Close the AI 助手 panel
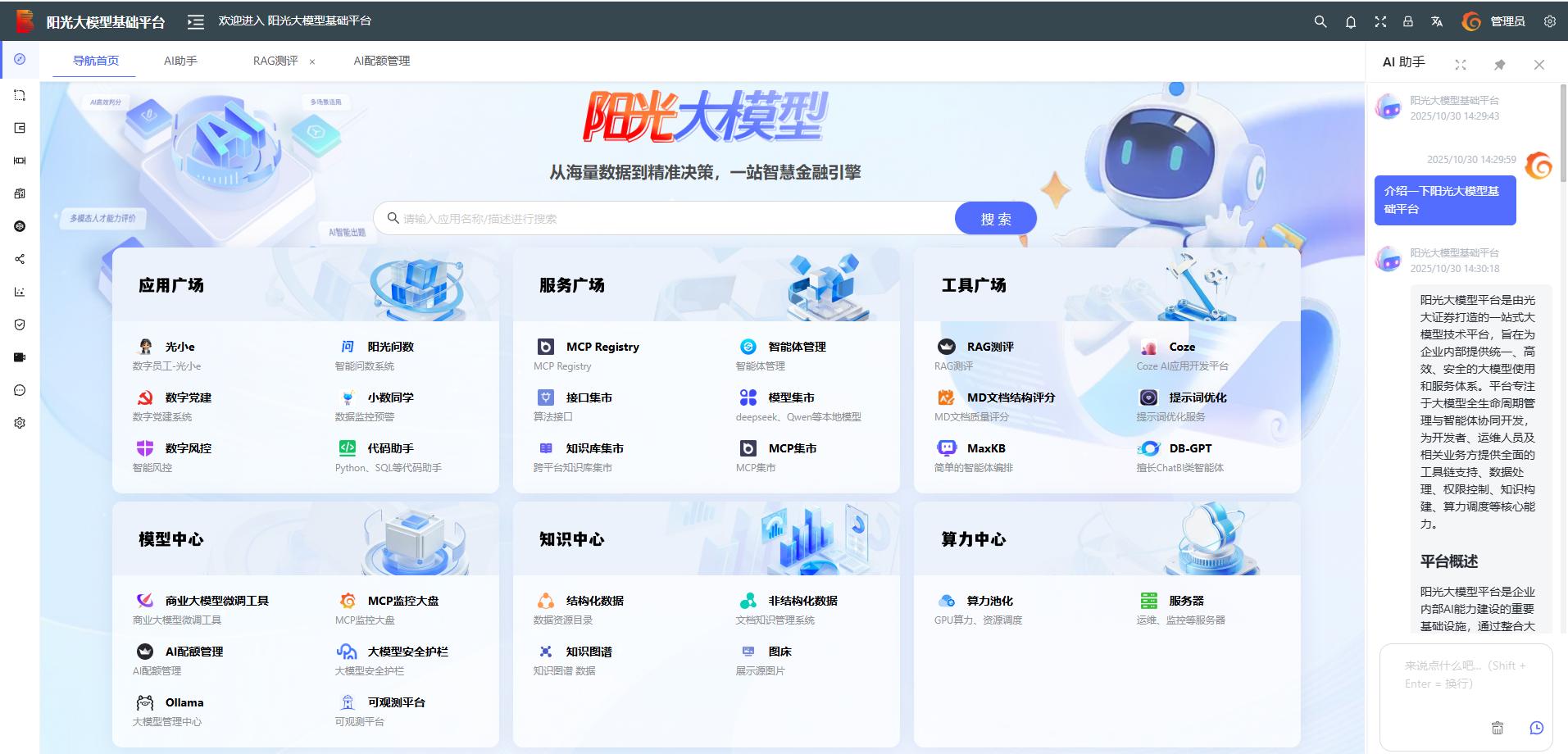Viewport: 1568px width, 754px height. tap(1539, 64)
